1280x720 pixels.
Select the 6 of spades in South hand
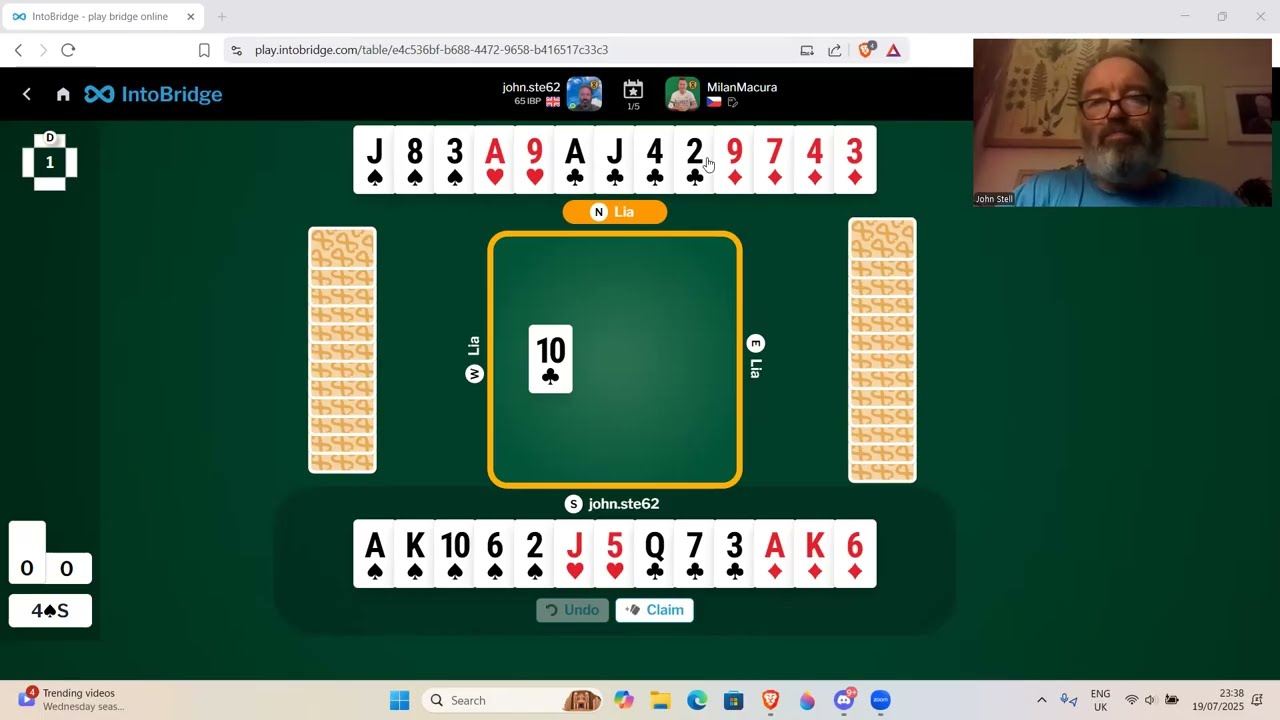(494, 554)
